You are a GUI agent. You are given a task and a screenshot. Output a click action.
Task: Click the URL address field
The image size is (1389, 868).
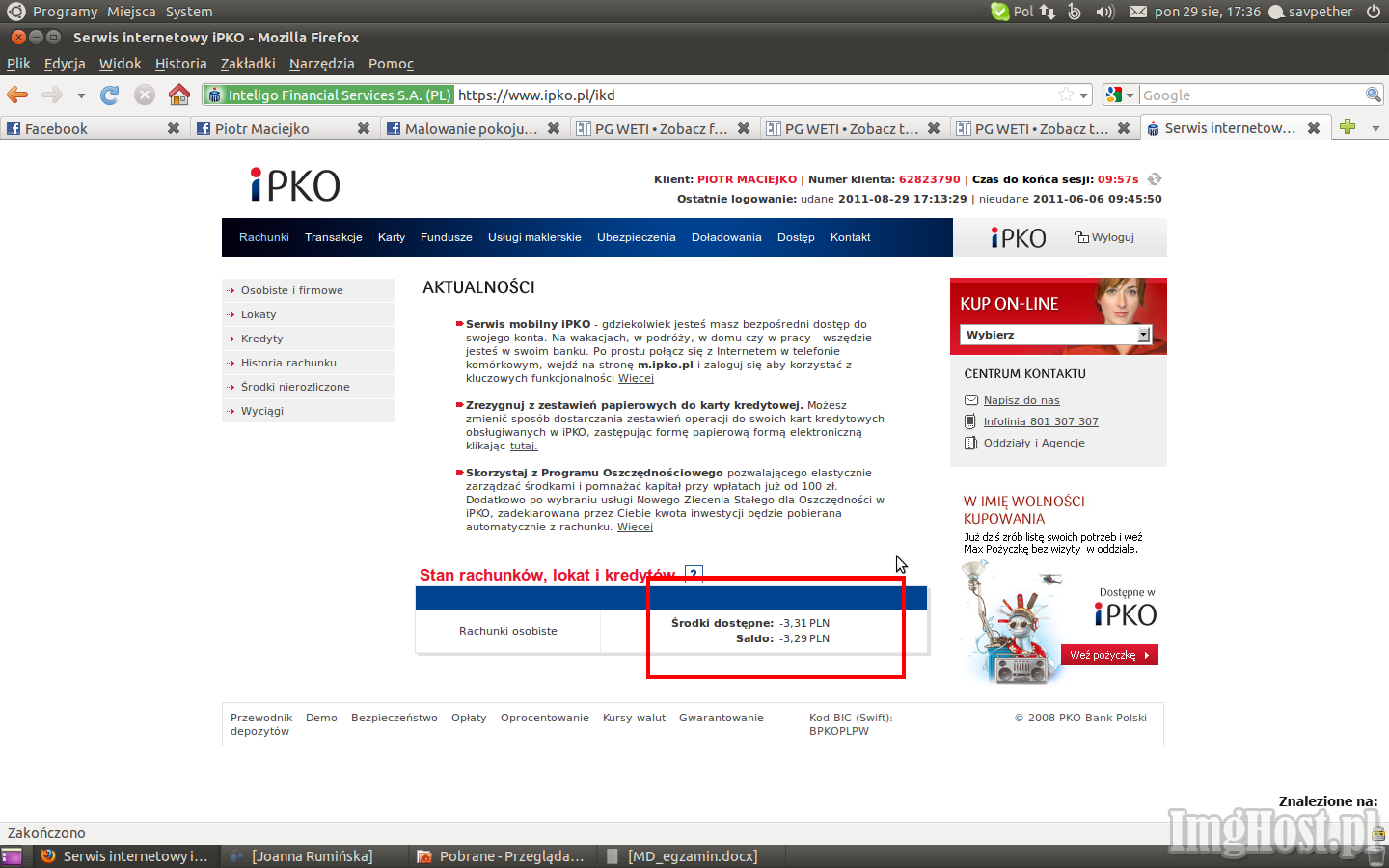[x=755, y=95]
